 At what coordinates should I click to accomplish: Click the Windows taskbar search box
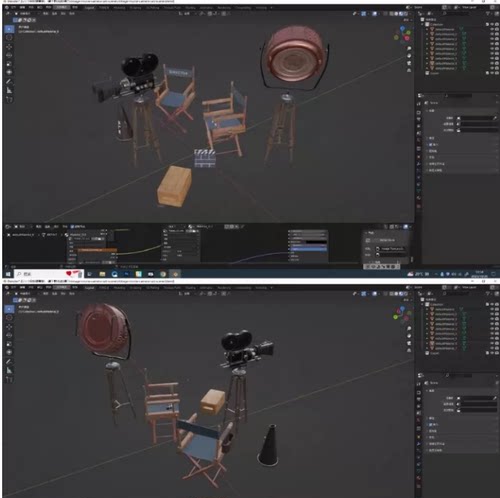click(x=48, y=274)
